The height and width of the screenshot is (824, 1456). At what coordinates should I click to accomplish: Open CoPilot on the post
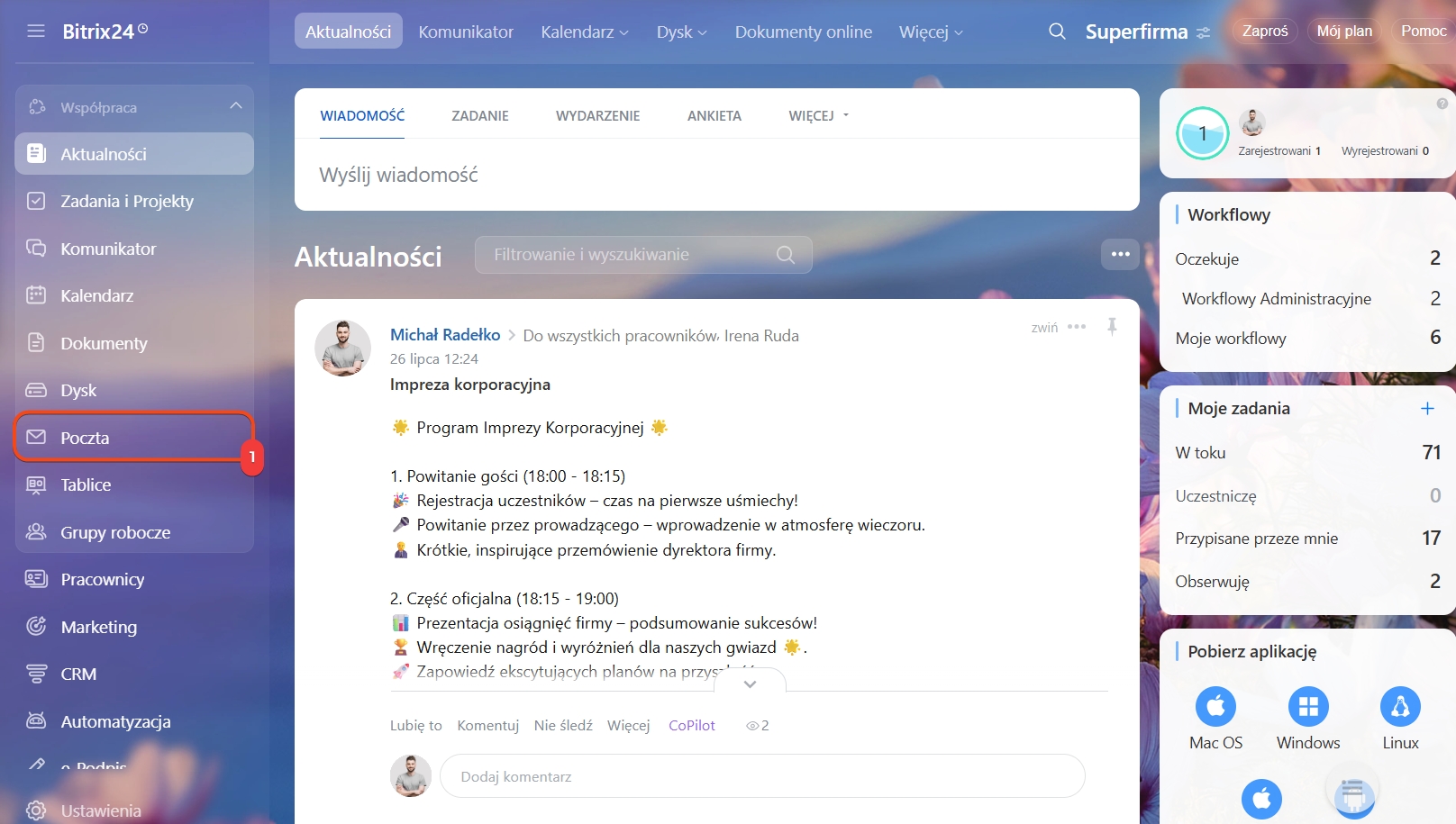pos(692,726)
